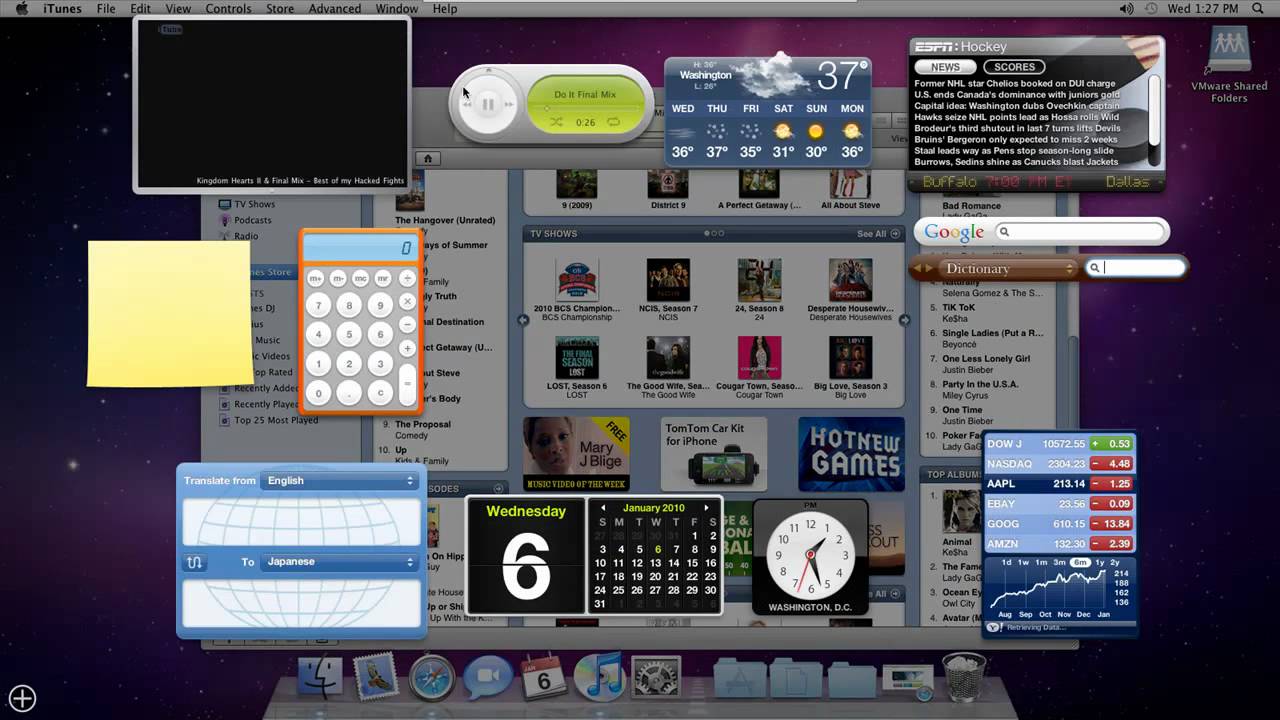Open headline about Chelios DUI charge

pyautogui.click(x=1014, y=84)
